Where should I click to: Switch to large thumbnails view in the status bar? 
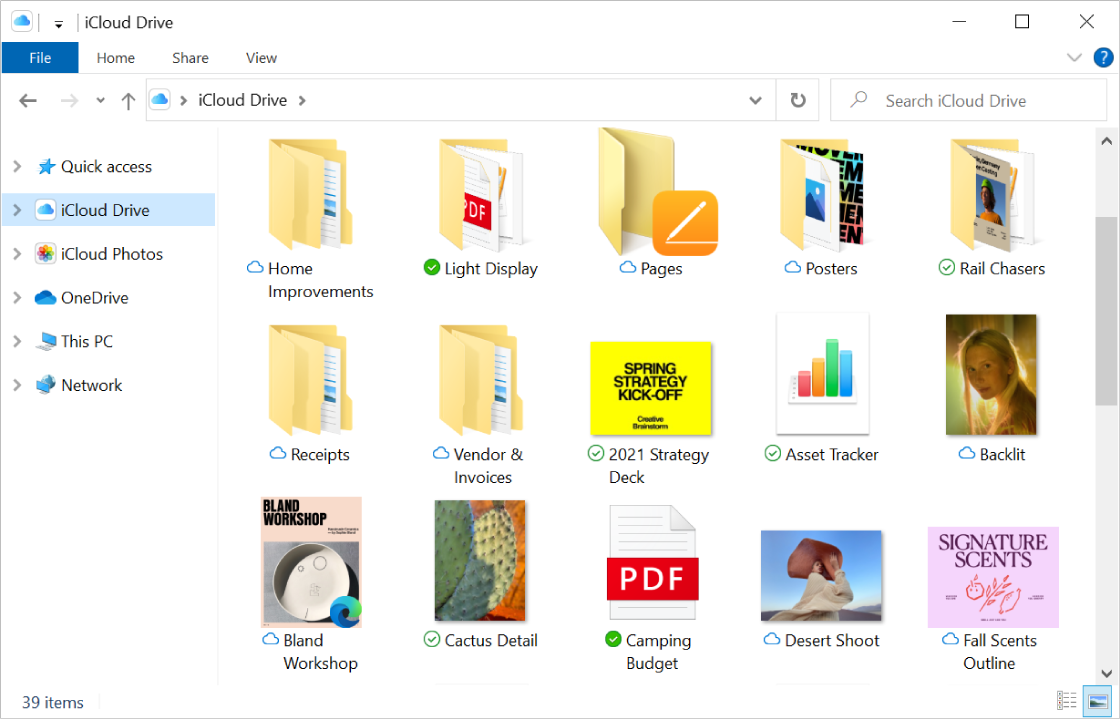pos(1096,700)
